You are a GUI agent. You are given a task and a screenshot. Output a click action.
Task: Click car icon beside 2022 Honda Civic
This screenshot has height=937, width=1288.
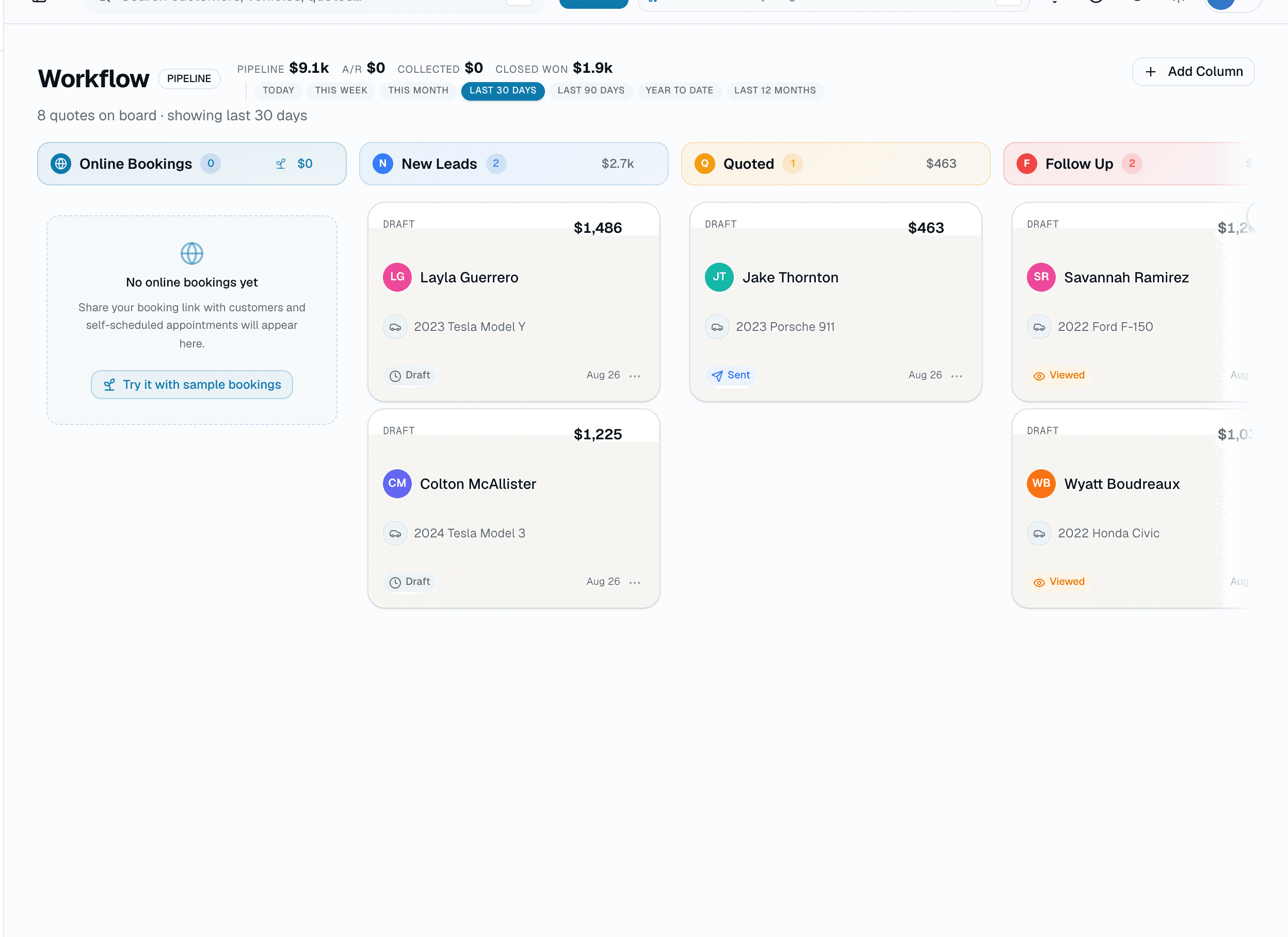point(1039,534)
